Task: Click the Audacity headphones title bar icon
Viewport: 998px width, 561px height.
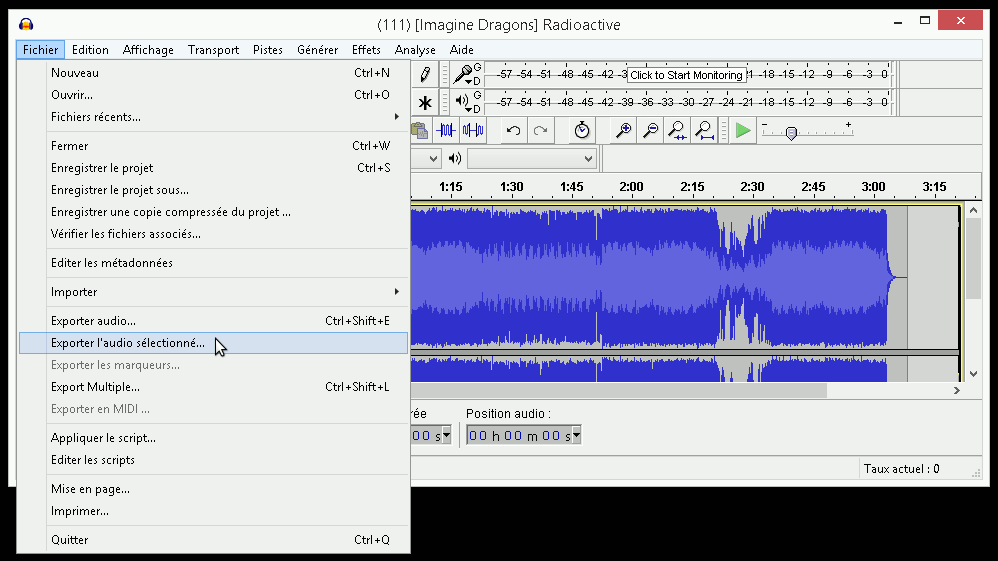Action: 26,24
